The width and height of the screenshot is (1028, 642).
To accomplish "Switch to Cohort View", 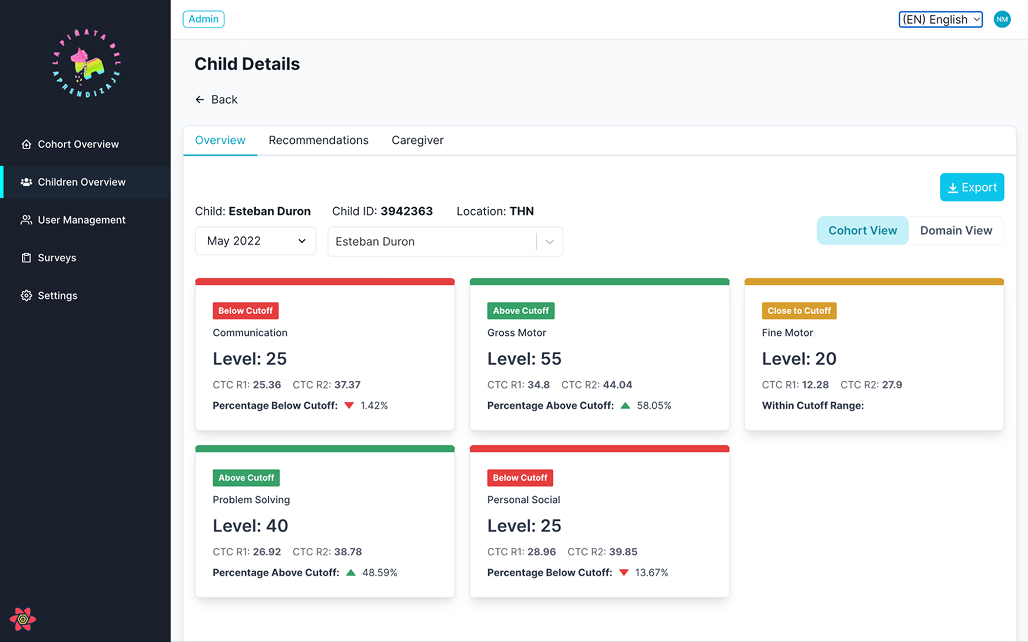I will tap(862, 231).
